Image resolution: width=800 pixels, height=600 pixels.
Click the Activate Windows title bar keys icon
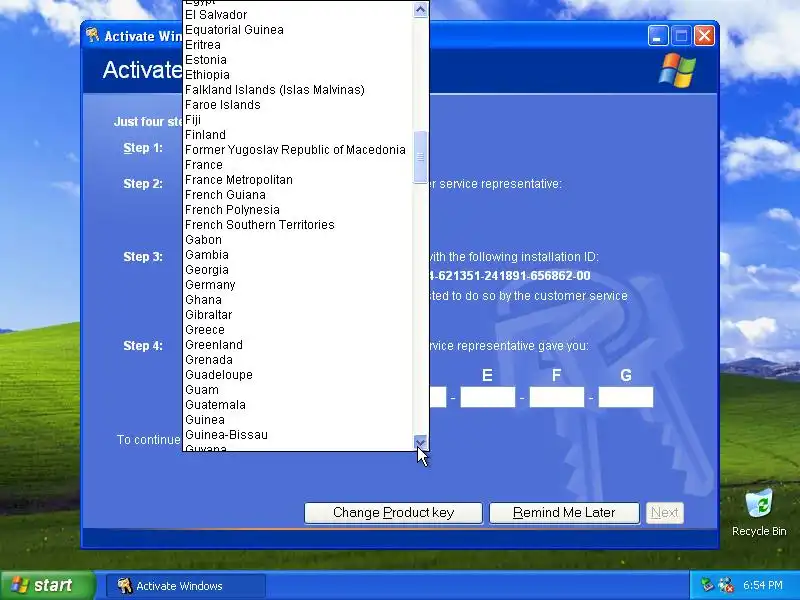coord(92,35)
